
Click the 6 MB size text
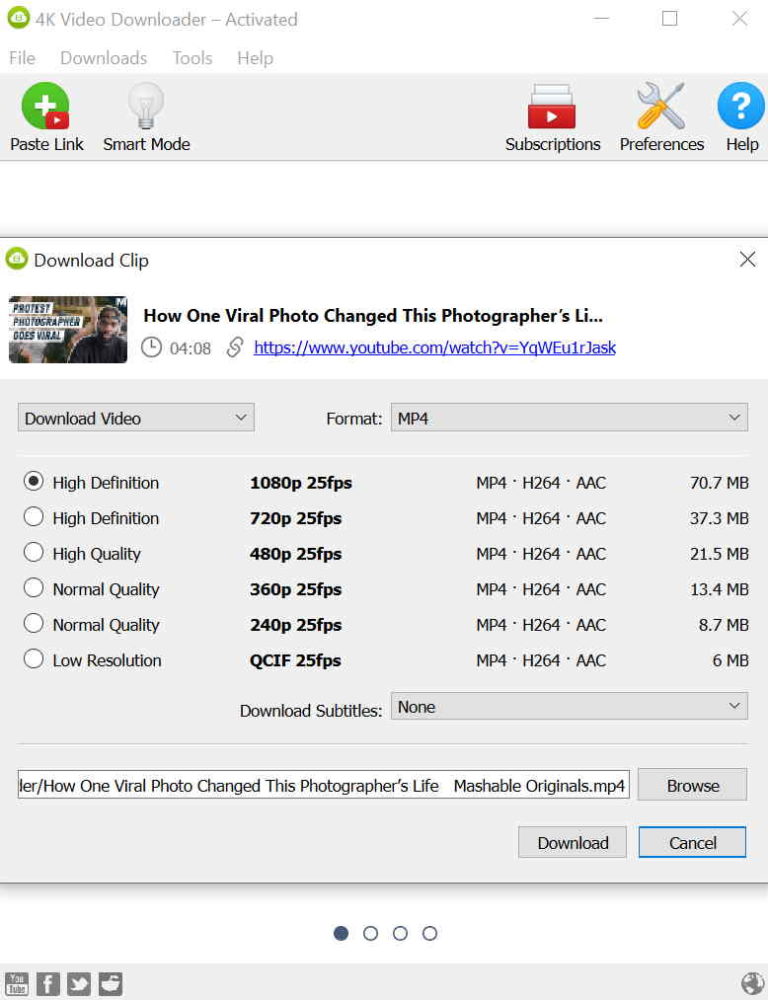pyautogui.click(x=730, y=661)
